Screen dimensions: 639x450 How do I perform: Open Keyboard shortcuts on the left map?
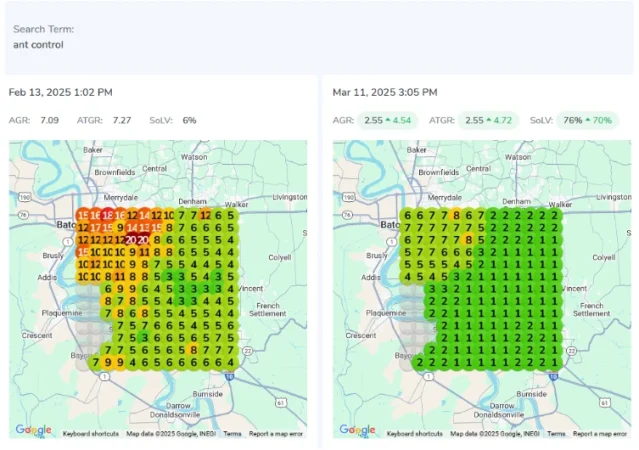point(90,434)
